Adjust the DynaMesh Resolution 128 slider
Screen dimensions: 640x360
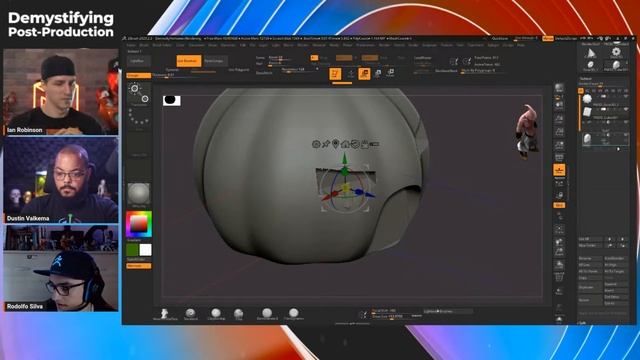[299, 70]
